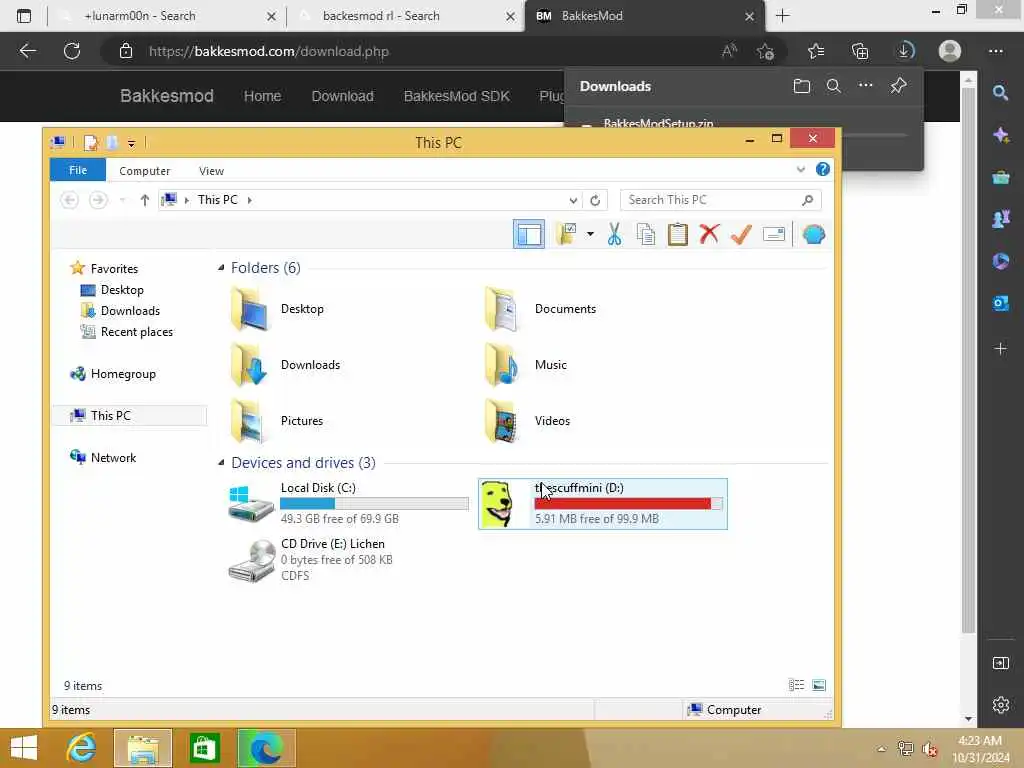Click the Edge downloads toolbar button
Image resolution: width=1024 pixels, height=768 pixels.
[x=905, y=51]
